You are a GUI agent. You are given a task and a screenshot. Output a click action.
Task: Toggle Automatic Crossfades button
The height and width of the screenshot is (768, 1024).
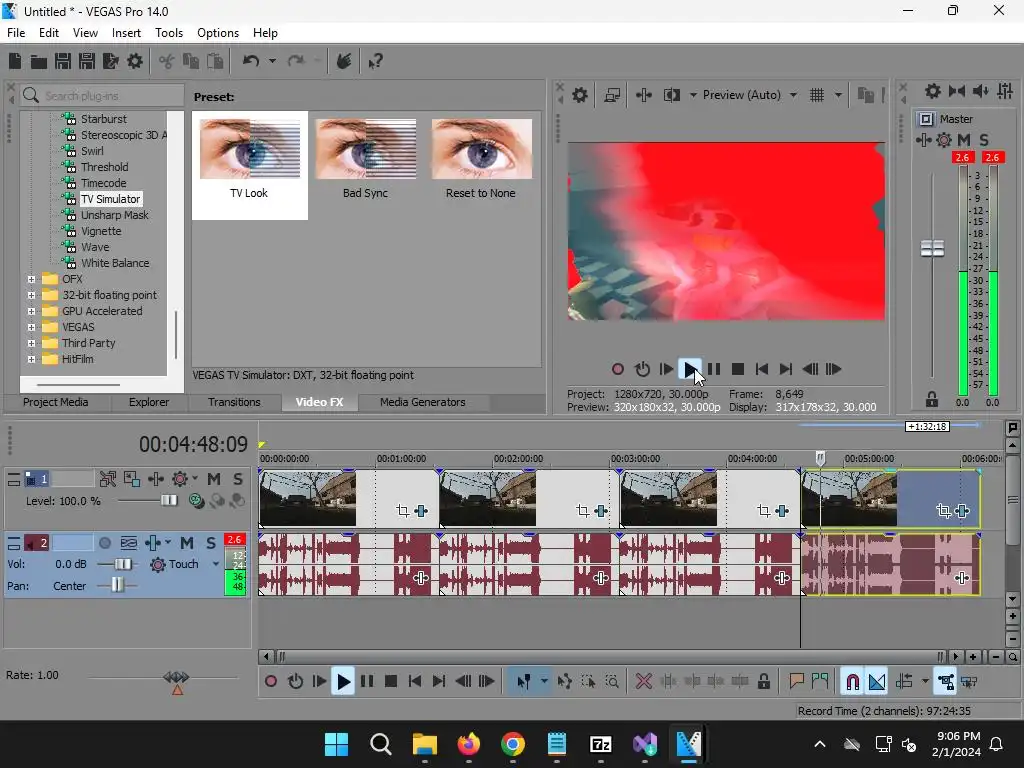pyautogui.click(x=877, y=682)
